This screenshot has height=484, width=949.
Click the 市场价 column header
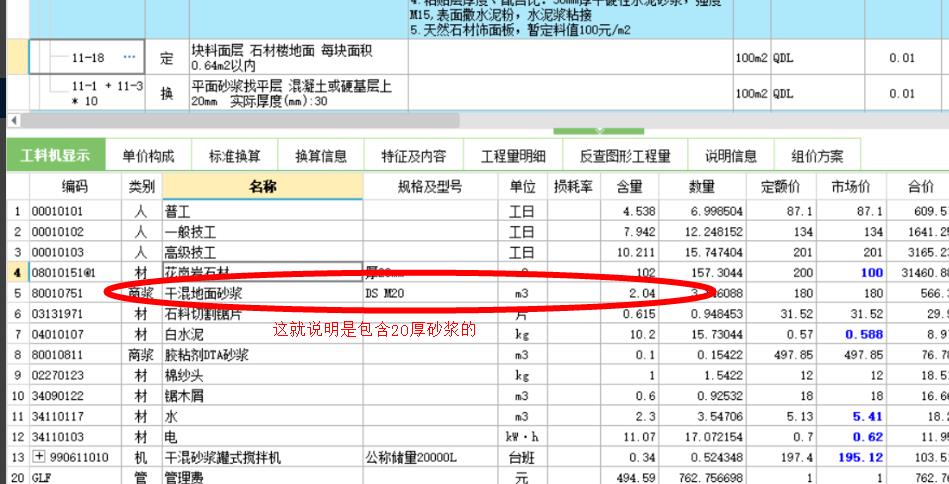point(851,186)
